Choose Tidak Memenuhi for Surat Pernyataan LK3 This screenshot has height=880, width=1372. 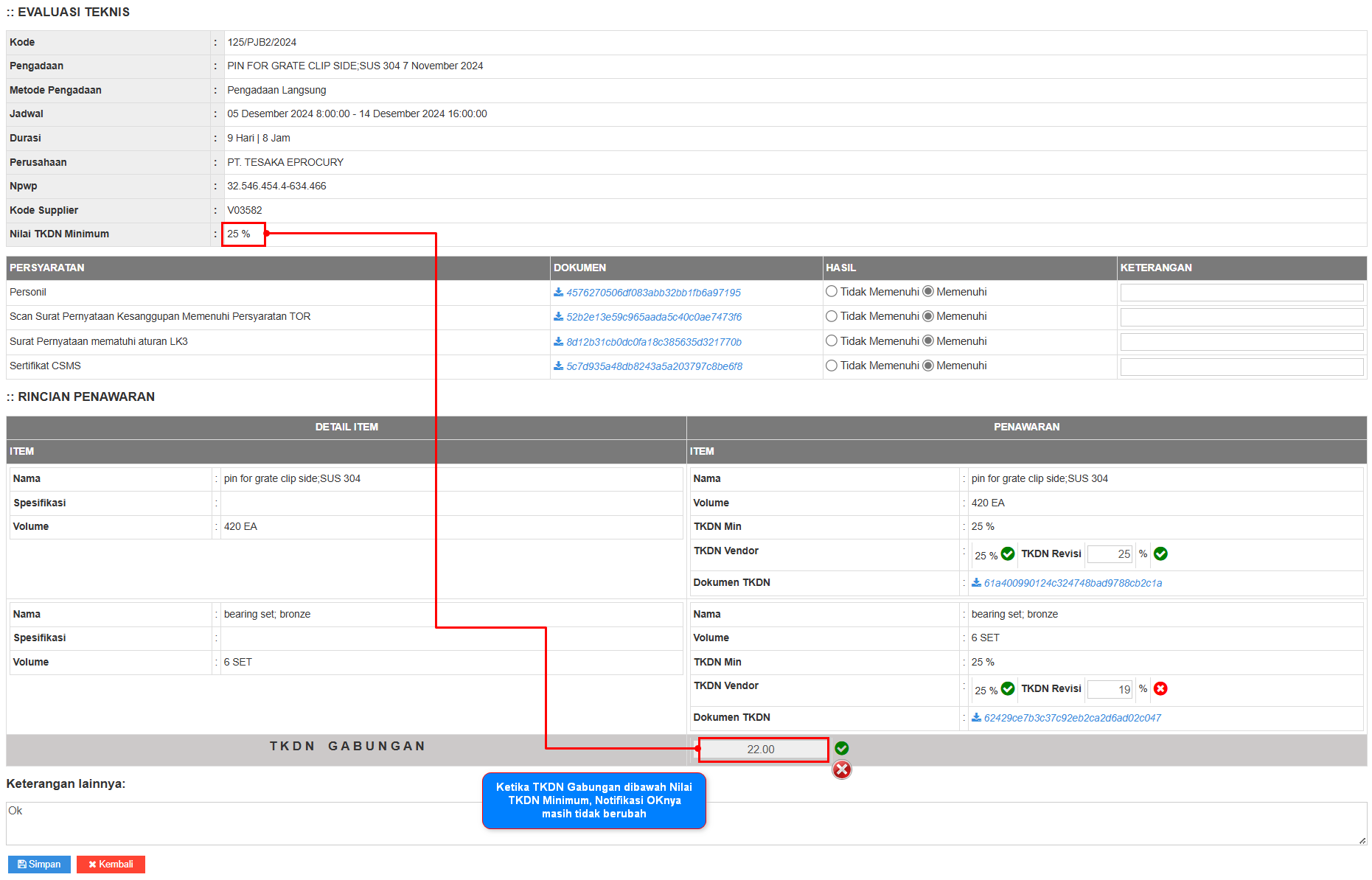click(832, 341)
